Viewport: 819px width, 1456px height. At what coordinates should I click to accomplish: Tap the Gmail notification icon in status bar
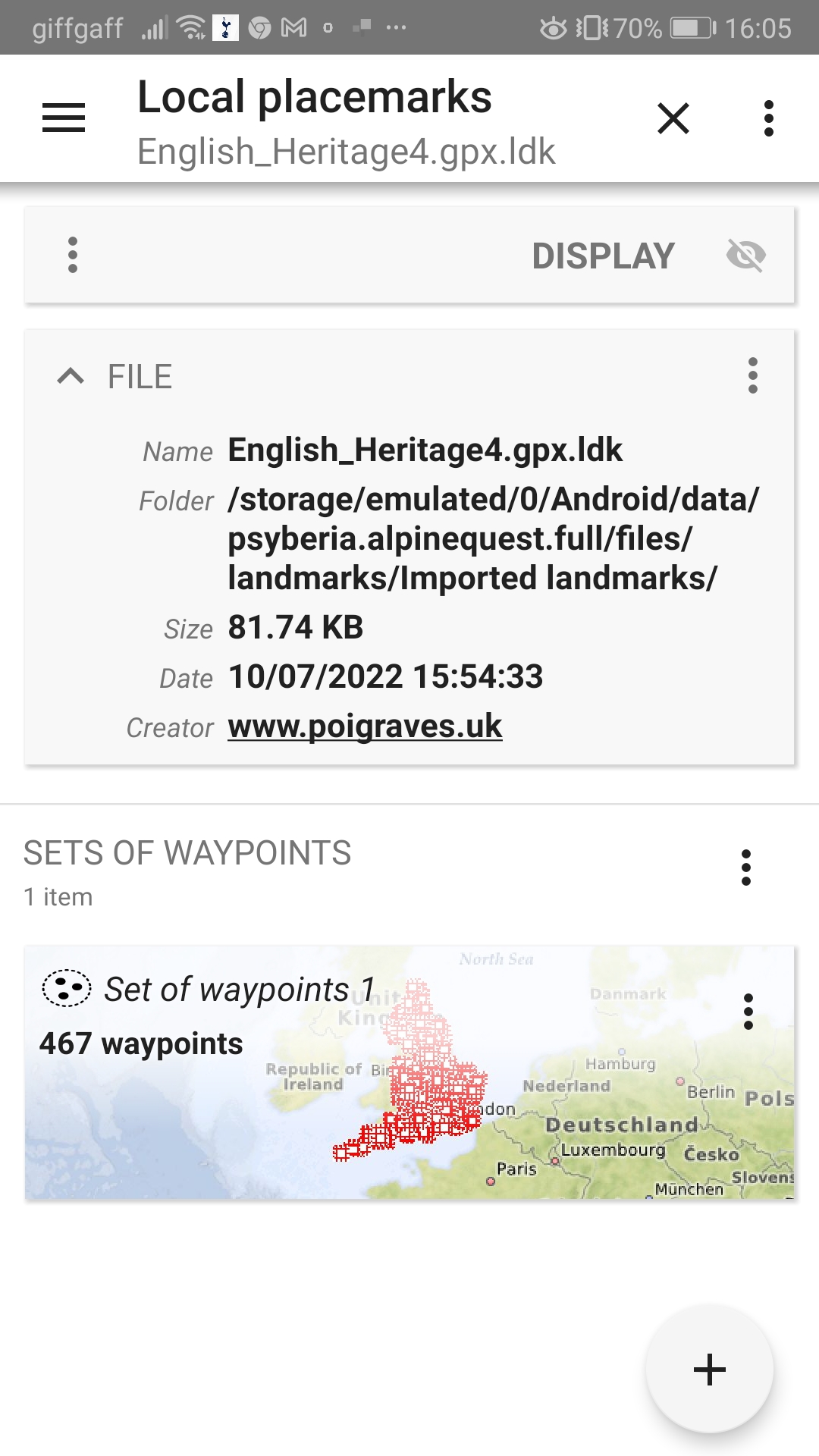pos(294,28)
